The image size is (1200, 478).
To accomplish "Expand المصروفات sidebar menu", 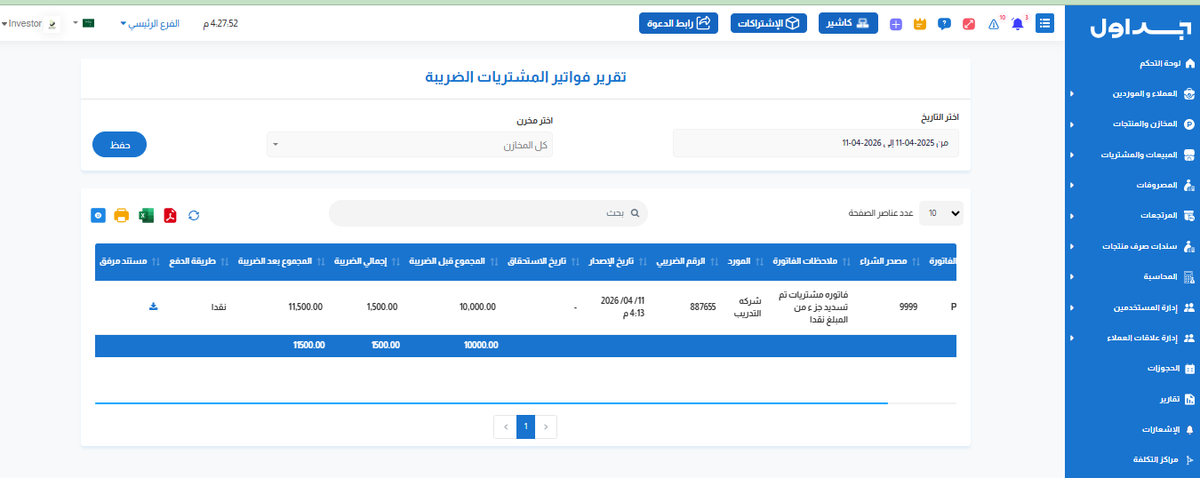I will click(x=1132, y=186).
